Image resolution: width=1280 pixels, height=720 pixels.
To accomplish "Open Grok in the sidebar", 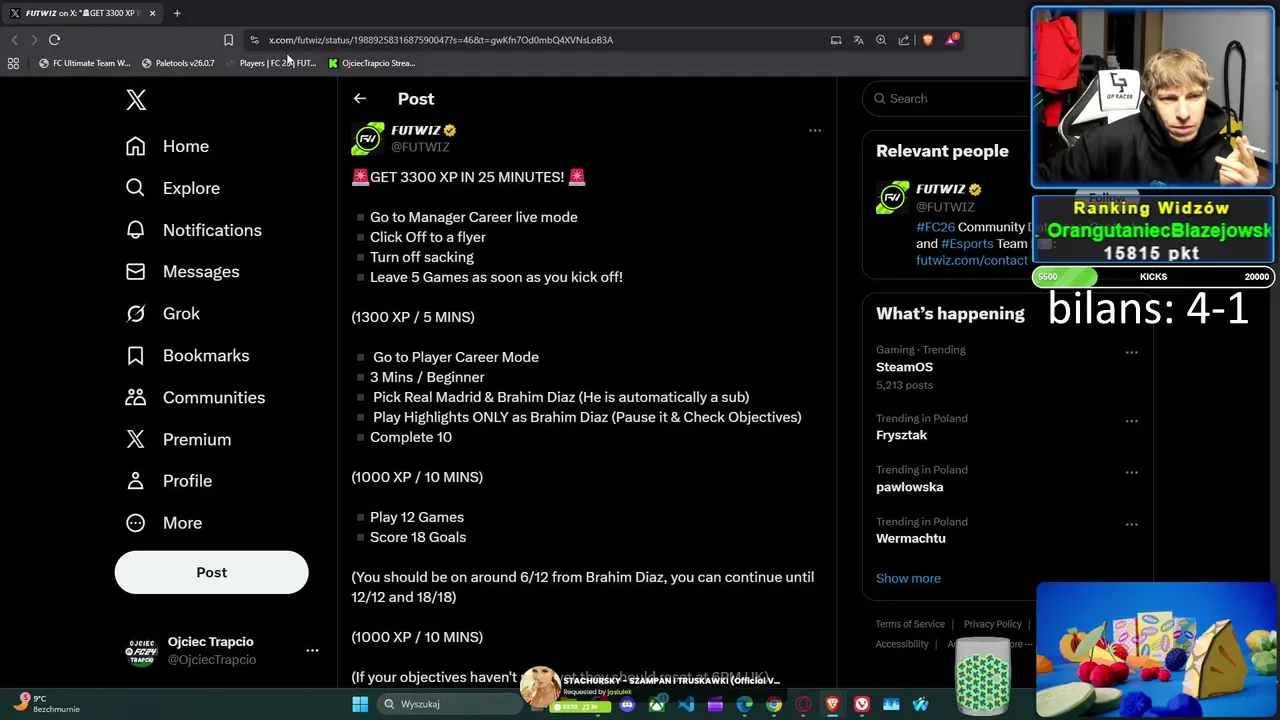I will coord(162,314).
